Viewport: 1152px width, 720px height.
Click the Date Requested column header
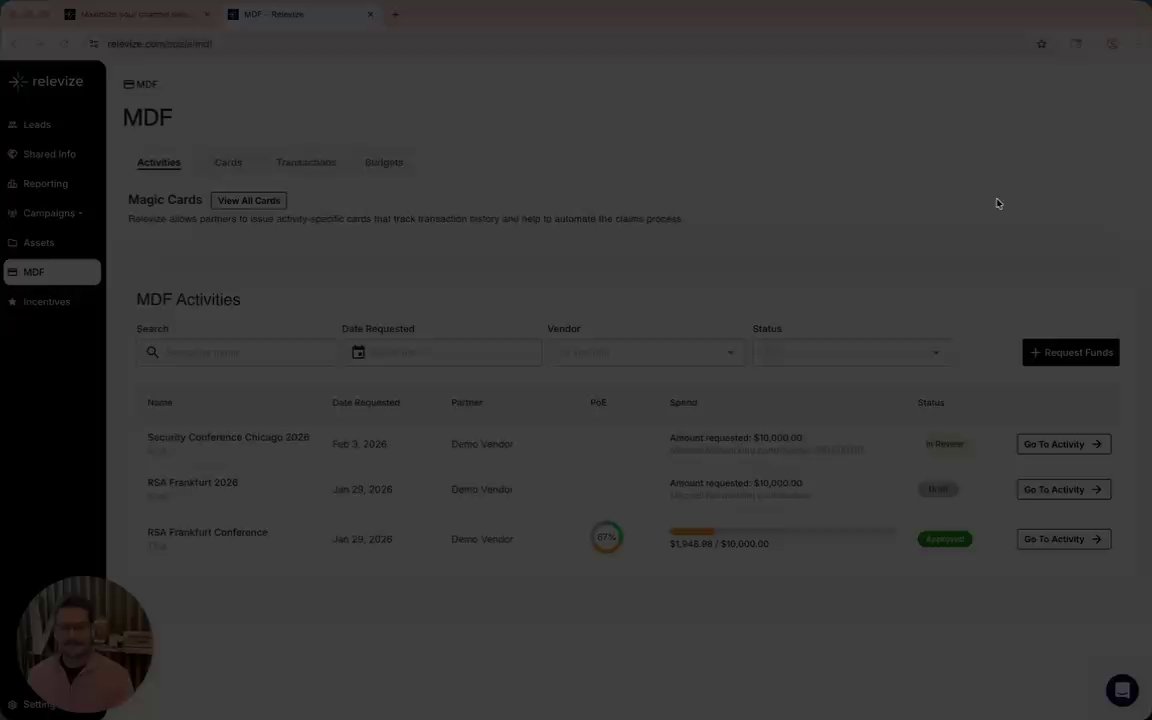pos(366,403)
